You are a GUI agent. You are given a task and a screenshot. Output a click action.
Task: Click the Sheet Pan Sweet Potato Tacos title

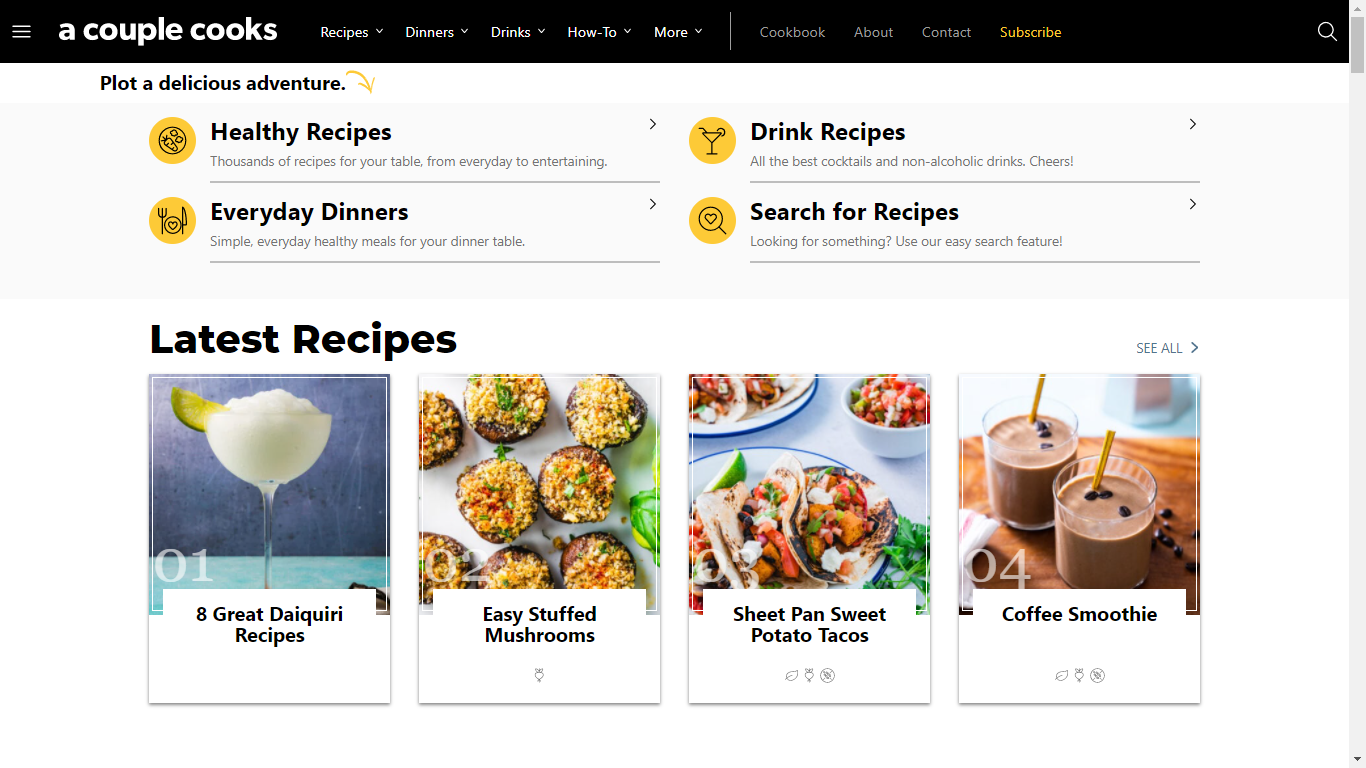click(x=809, y=625)
